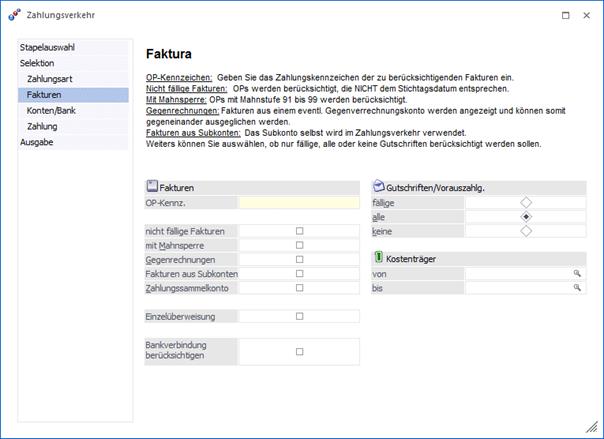Toggle the 'mit Mahnsperre' checkbox
The height and width of the screenshot is (439, 604).
point(299,245)
